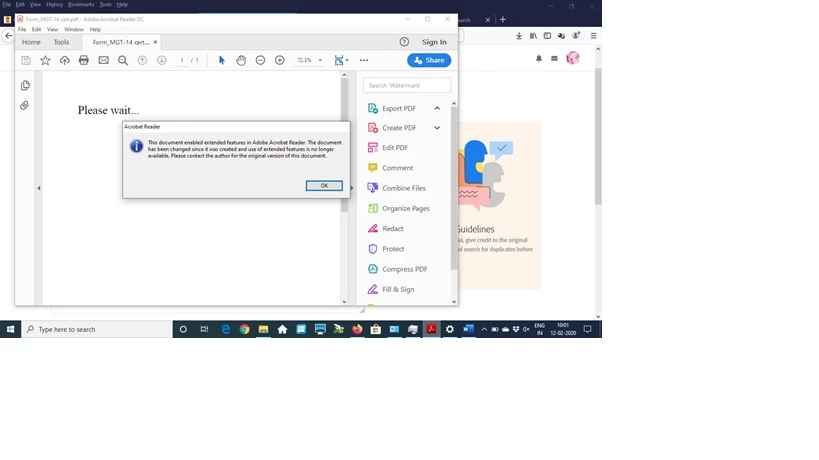Collapse the left navigation pane arrow
Image resolution: width=819 pixels, height=460 pixels.
(39, 188)
